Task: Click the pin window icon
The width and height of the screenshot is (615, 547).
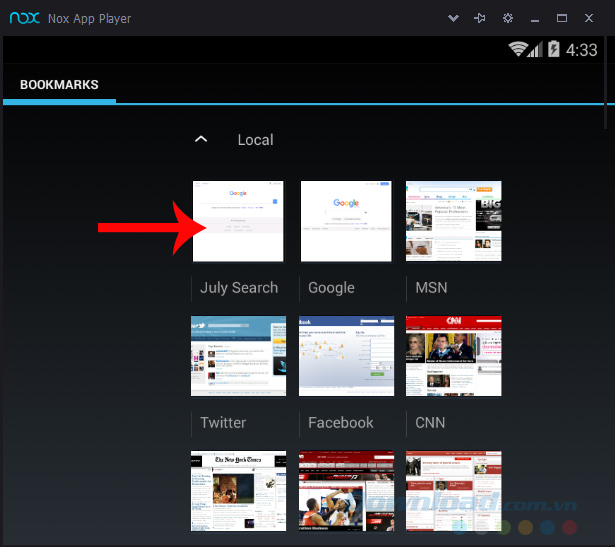Action: tap(481, 18)
